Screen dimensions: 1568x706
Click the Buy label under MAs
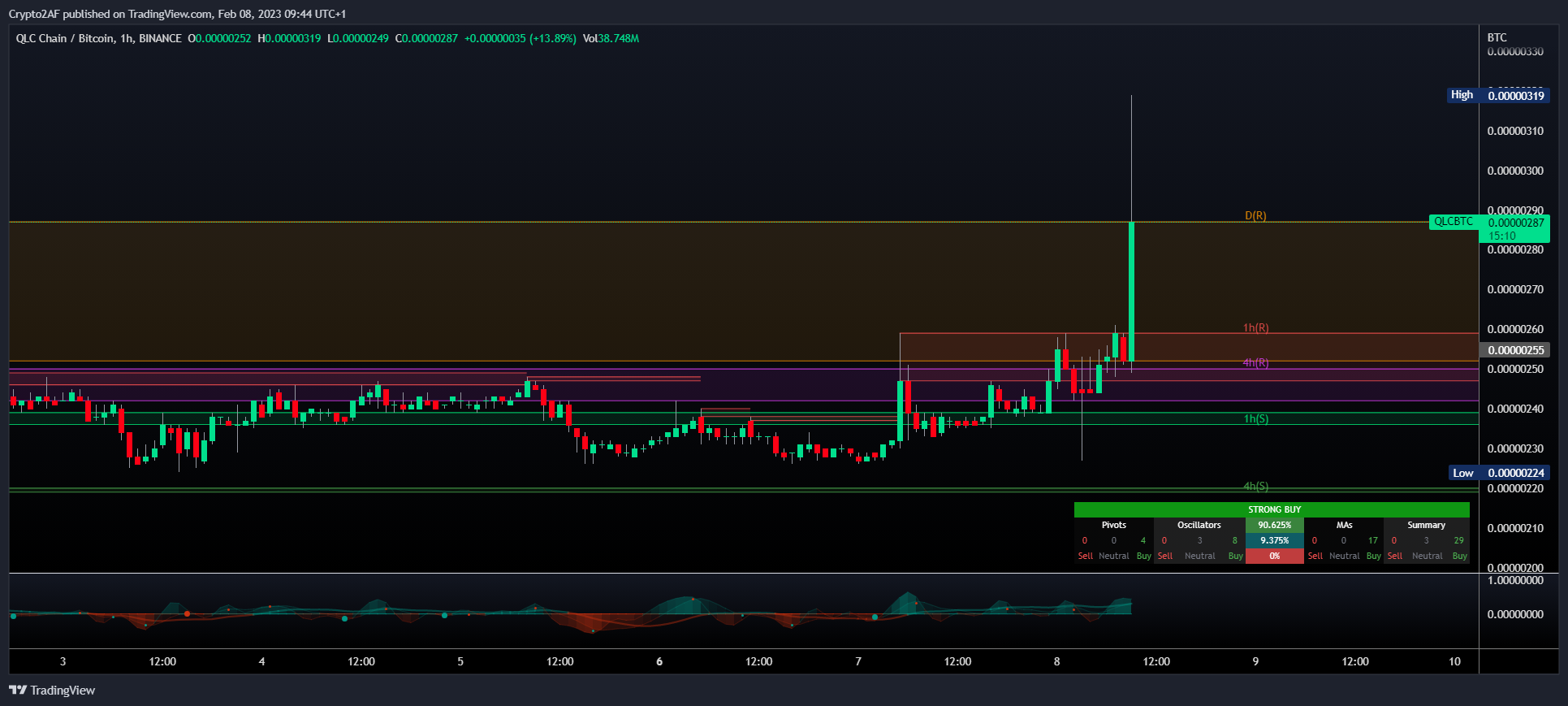[1373, 556]
